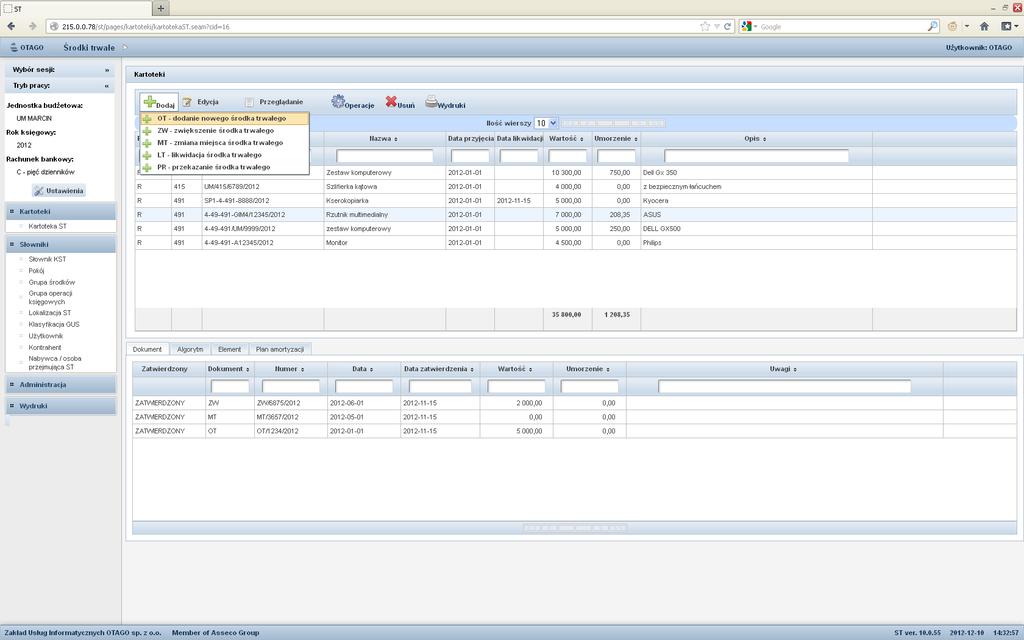Select document OT/1234/2012

(574, 431)
